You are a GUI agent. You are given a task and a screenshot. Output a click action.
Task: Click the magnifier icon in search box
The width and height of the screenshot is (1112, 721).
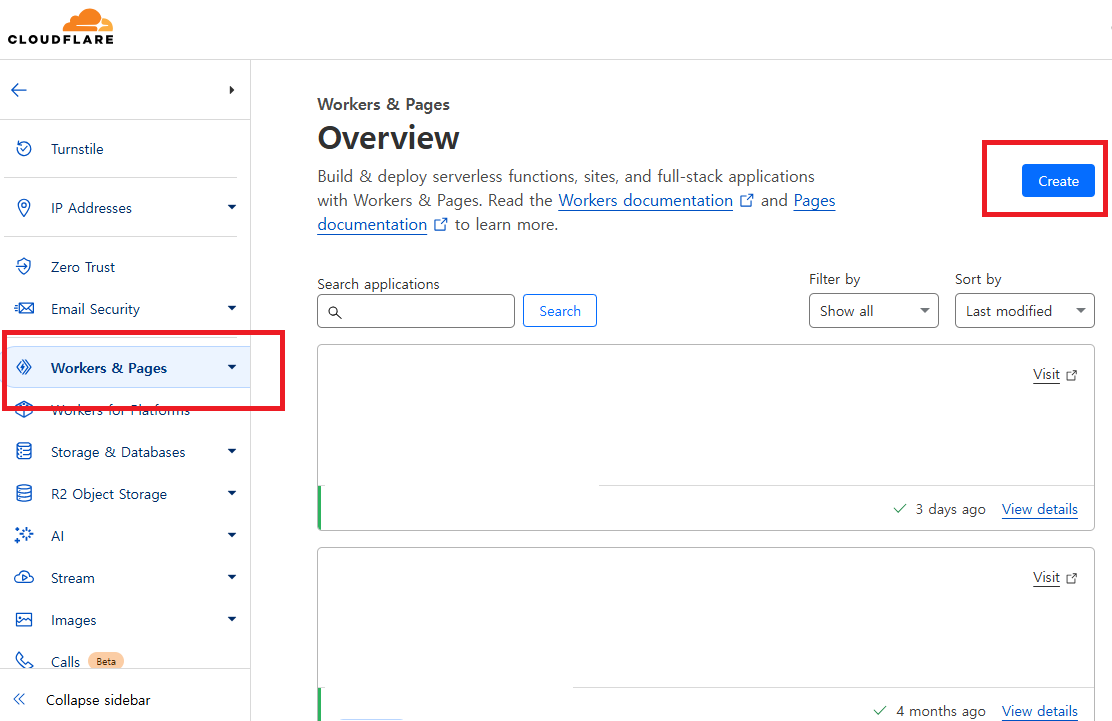click(335, 312)
